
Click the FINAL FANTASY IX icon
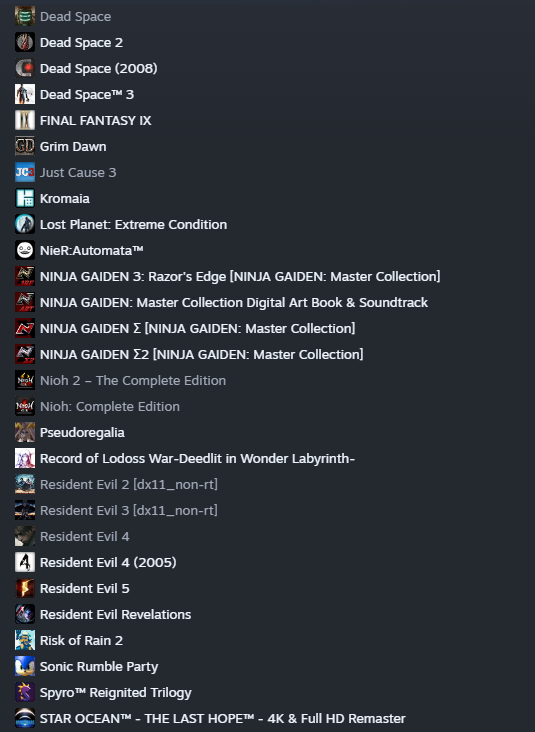click(x=25, y=120)
